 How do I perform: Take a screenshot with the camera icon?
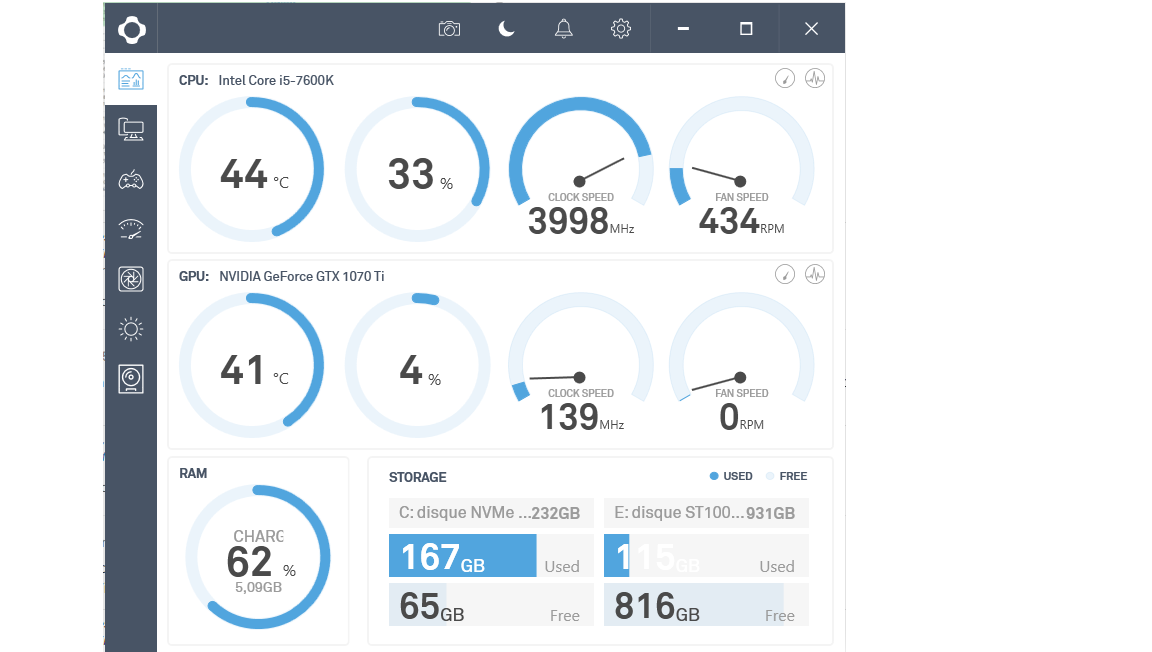click(449, 29)
